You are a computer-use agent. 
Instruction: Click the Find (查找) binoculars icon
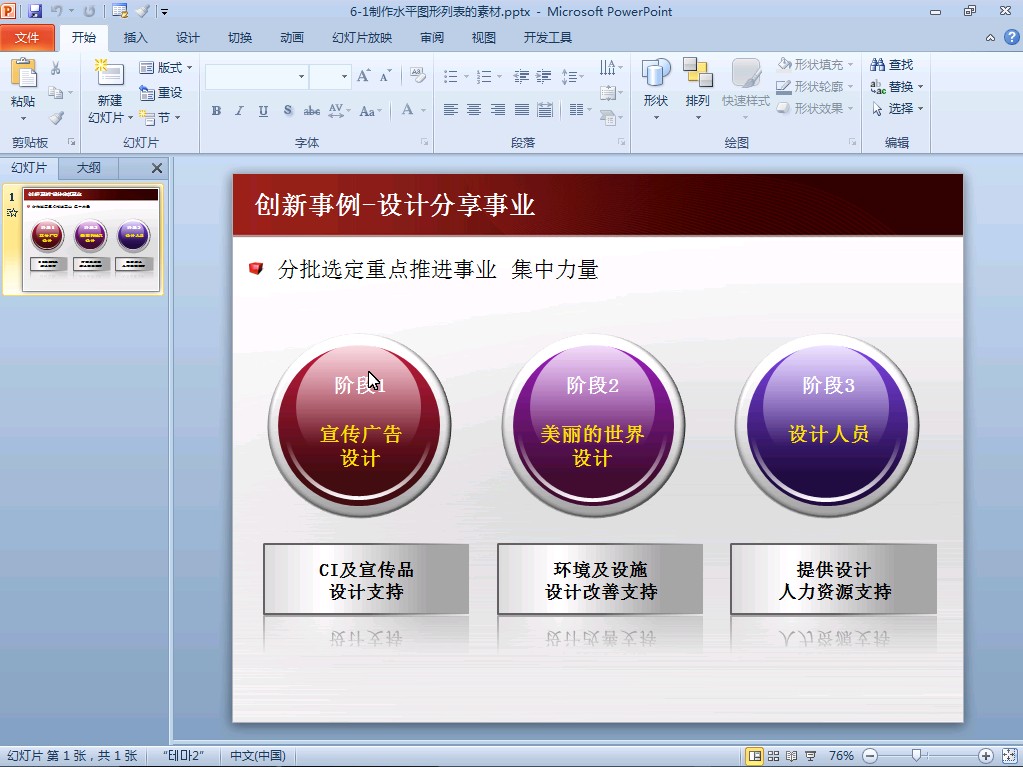coord(878,65)
